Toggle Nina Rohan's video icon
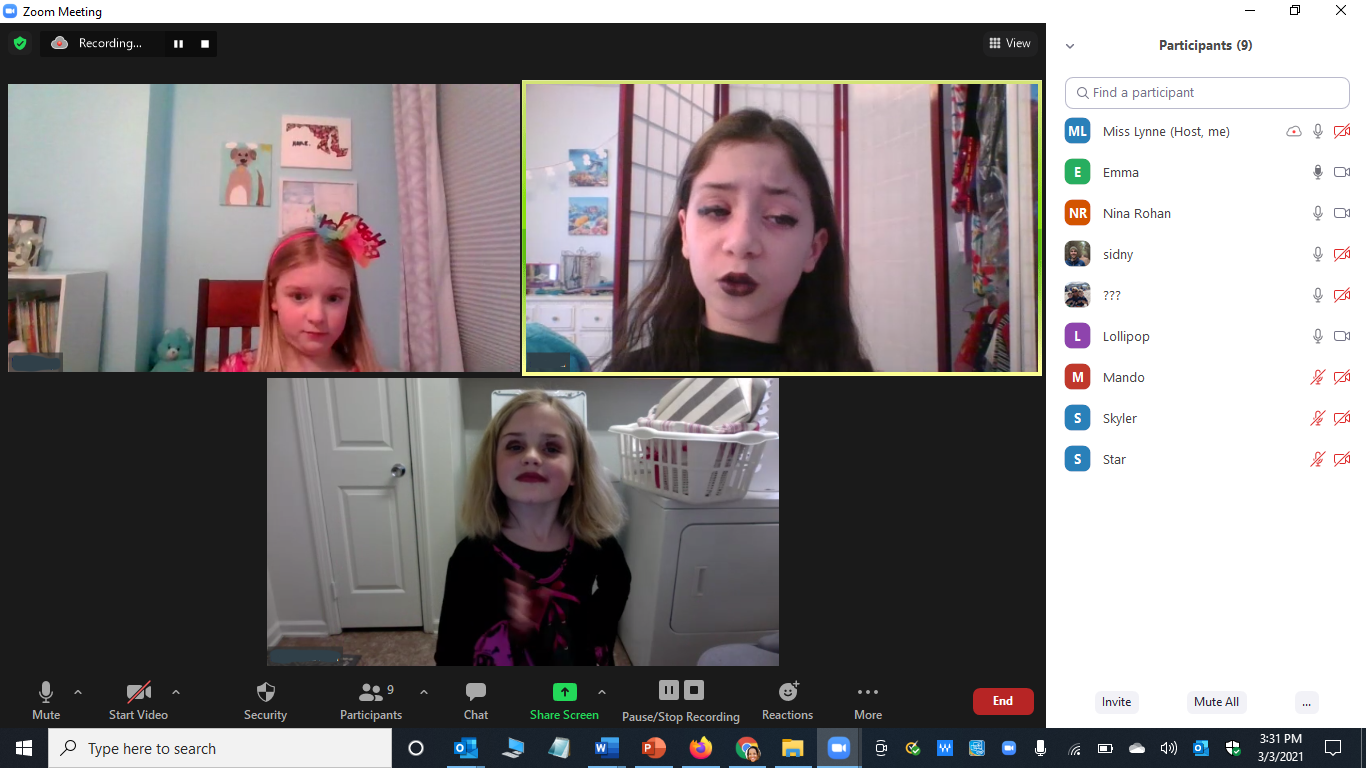Image resolution: width=1366 pixels, height=768 pixels. coord(1342,213)
